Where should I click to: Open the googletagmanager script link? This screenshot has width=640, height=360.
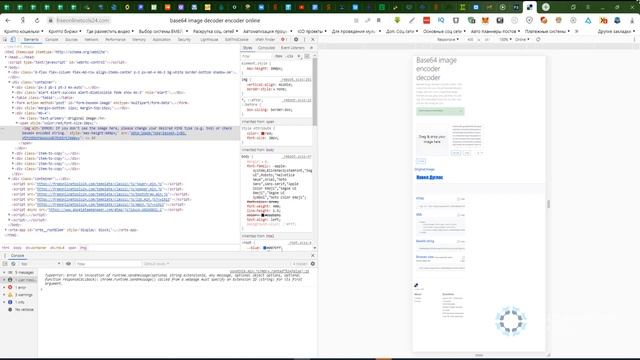(x=105, y=210)
